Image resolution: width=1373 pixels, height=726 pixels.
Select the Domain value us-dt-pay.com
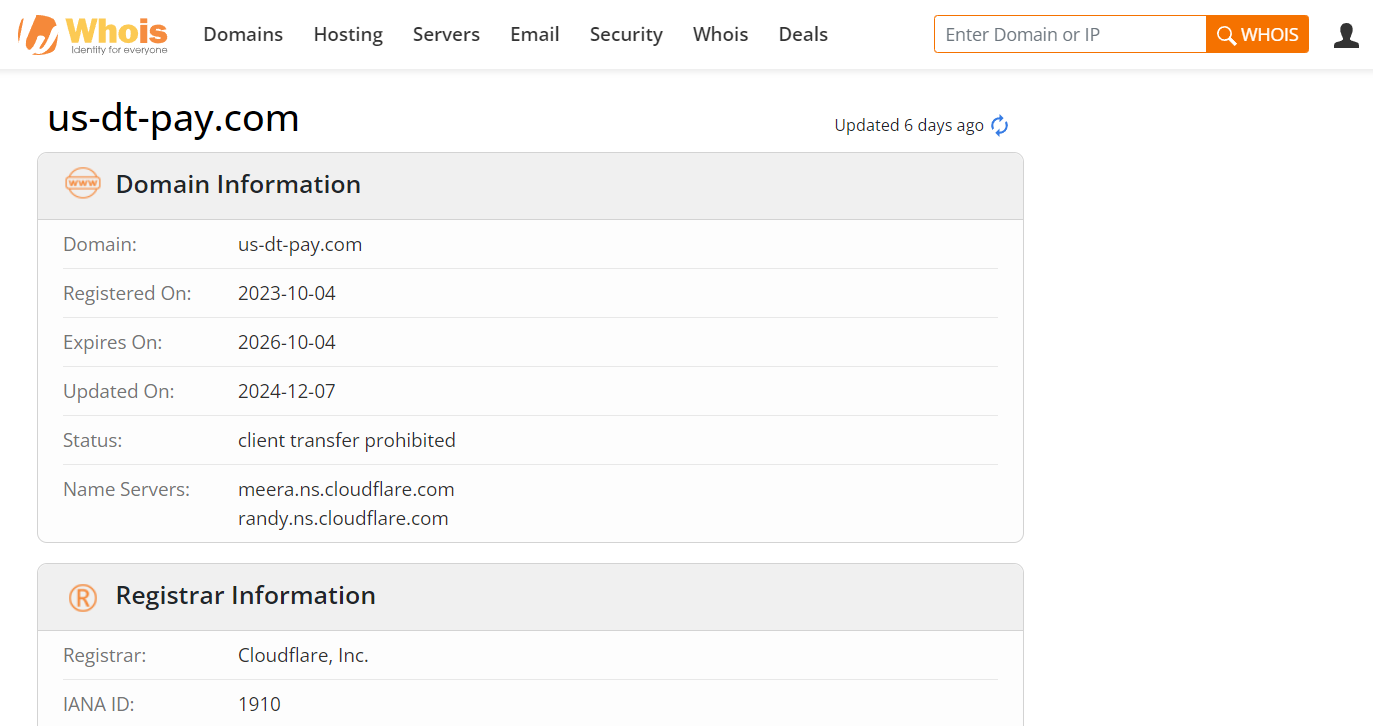coord(300,244)
